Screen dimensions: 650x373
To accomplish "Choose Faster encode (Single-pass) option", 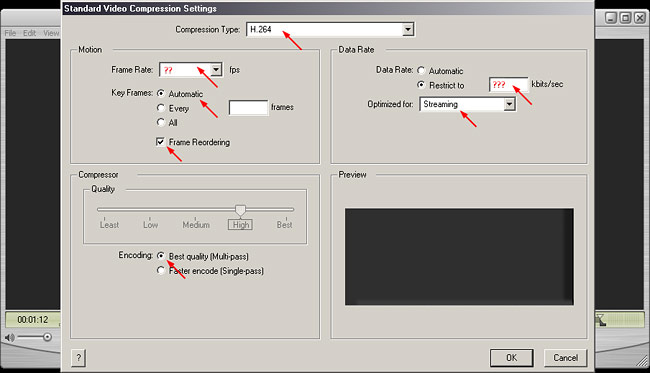I will click(161, 271).
